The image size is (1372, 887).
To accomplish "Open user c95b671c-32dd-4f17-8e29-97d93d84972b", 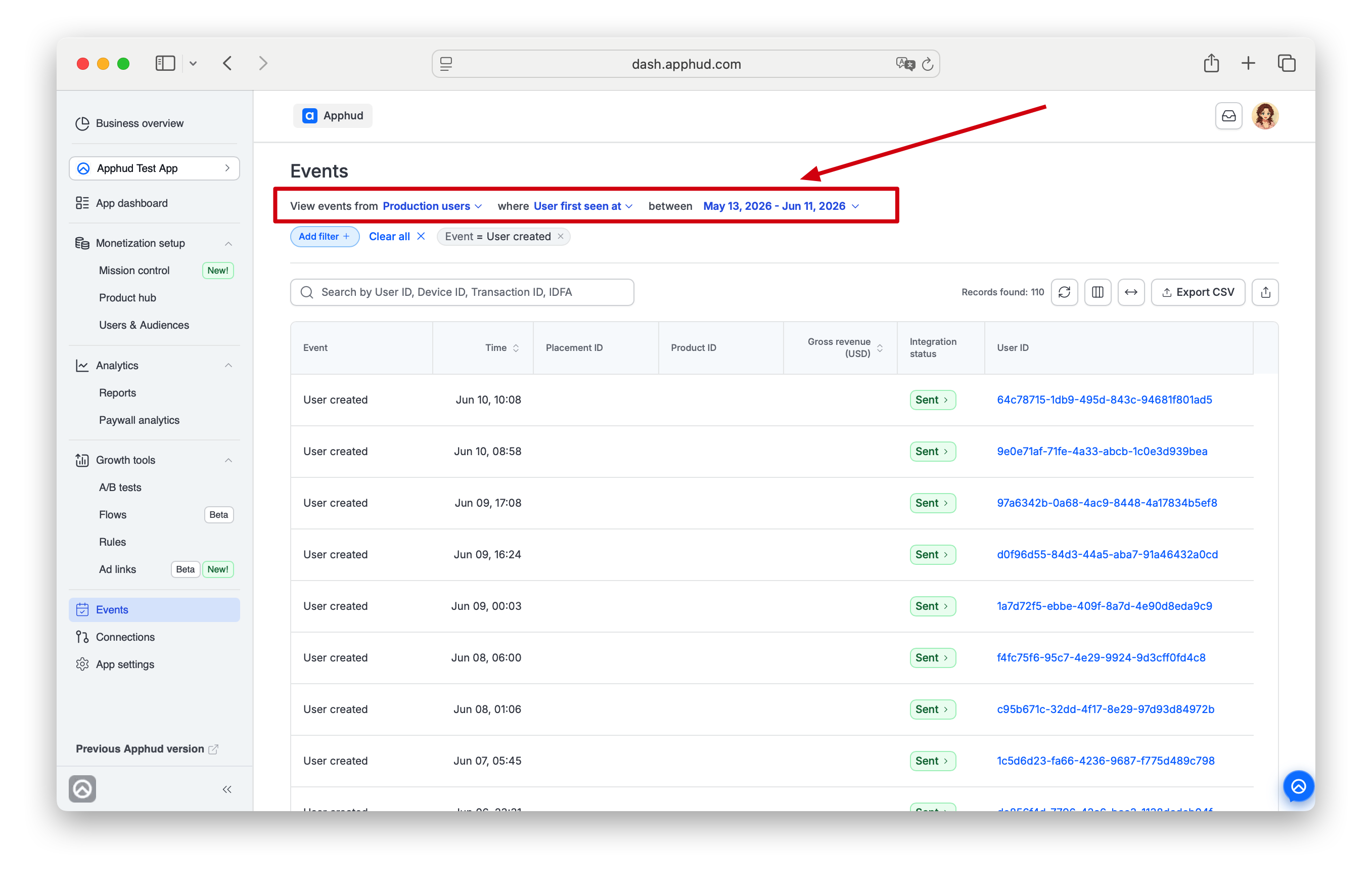I will click(1105, 709).
